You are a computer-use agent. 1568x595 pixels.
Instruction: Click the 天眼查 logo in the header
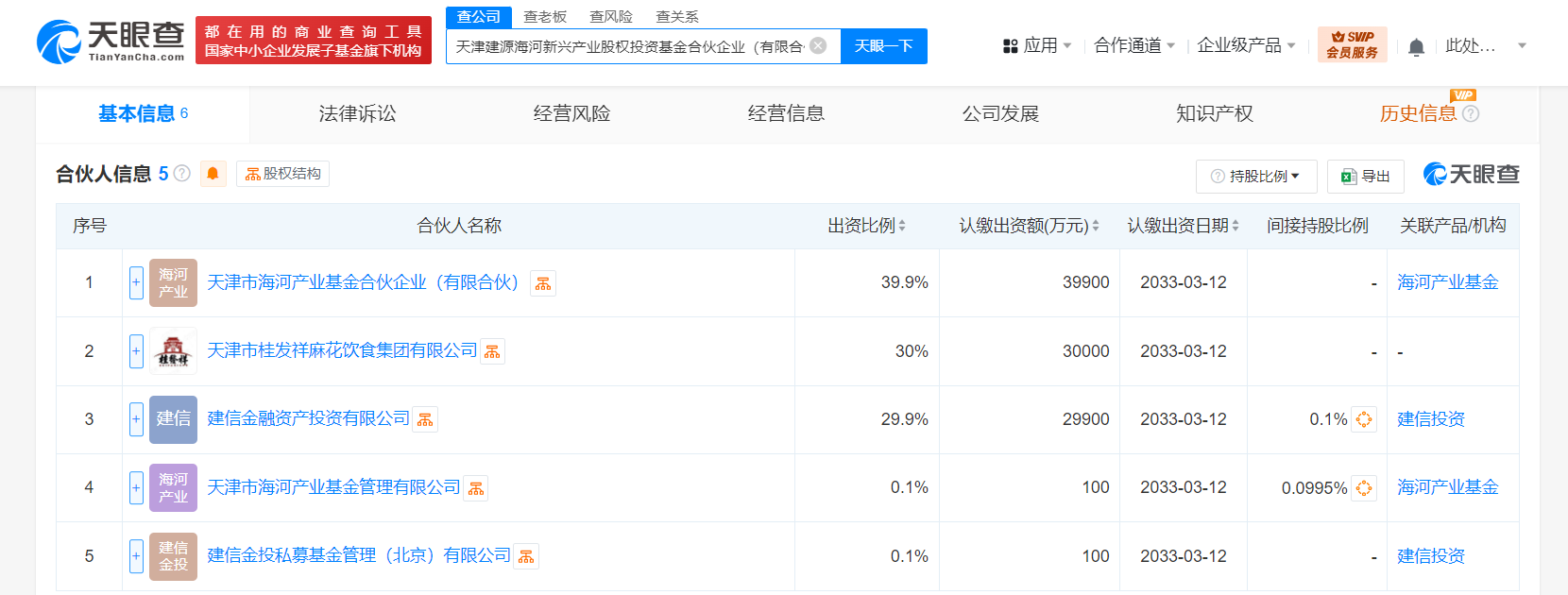click(111, 42)
